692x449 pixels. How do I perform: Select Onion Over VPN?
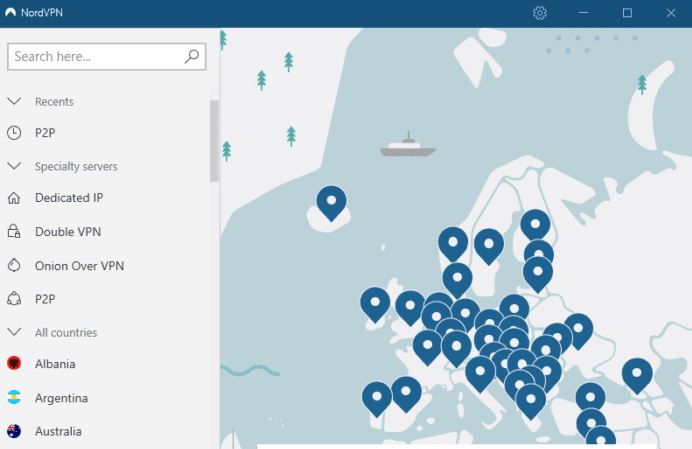79,266
